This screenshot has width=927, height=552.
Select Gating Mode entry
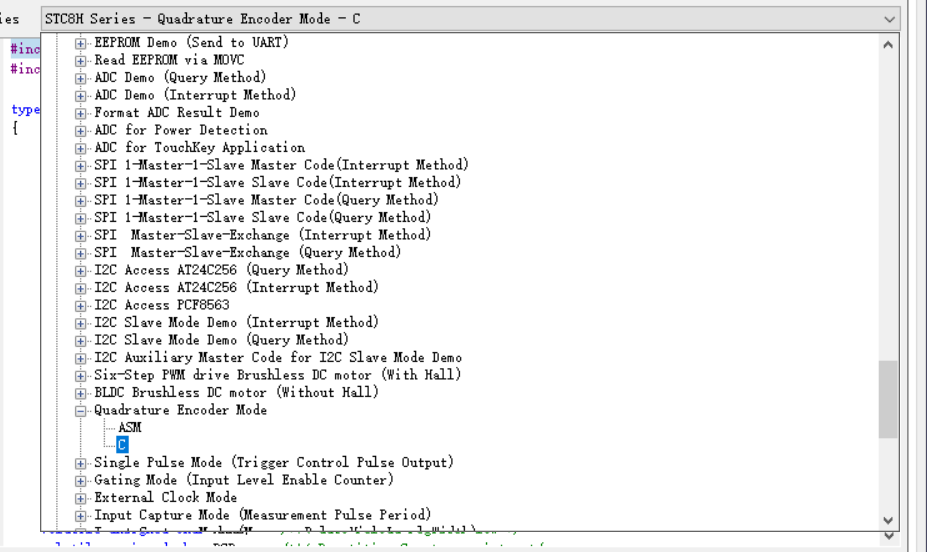[x=244, y=480]
